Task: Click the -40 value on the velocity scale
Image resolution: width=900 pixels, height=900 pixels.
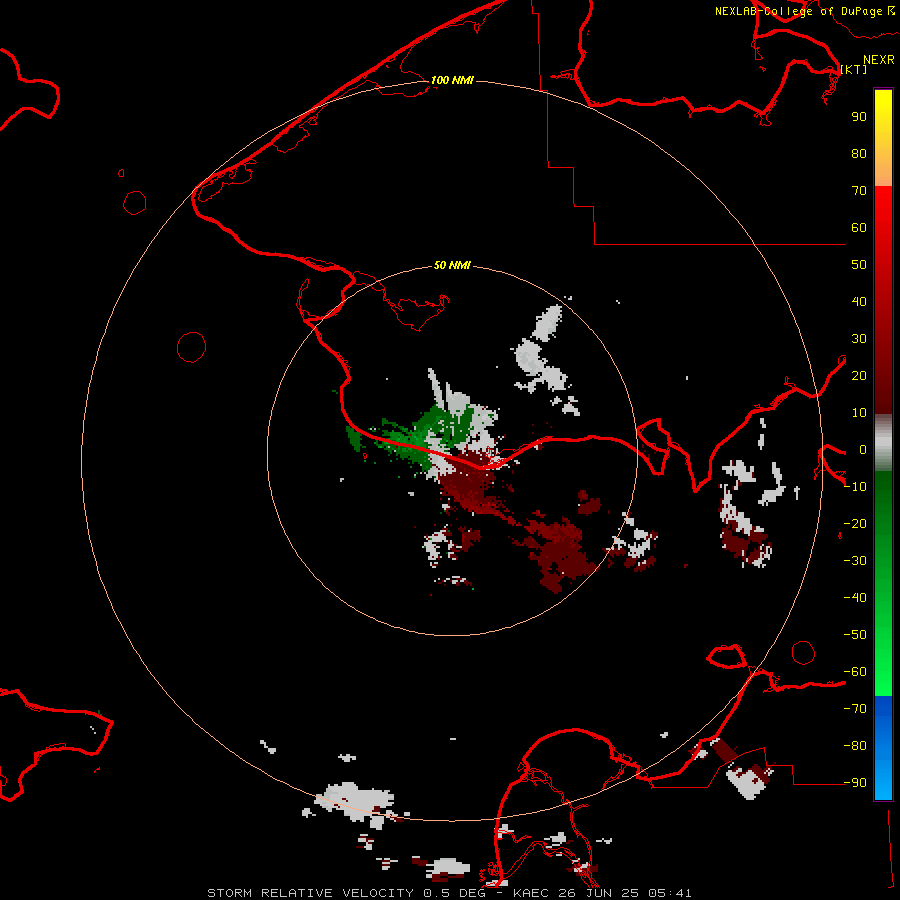Action: [x=855, y=598]
